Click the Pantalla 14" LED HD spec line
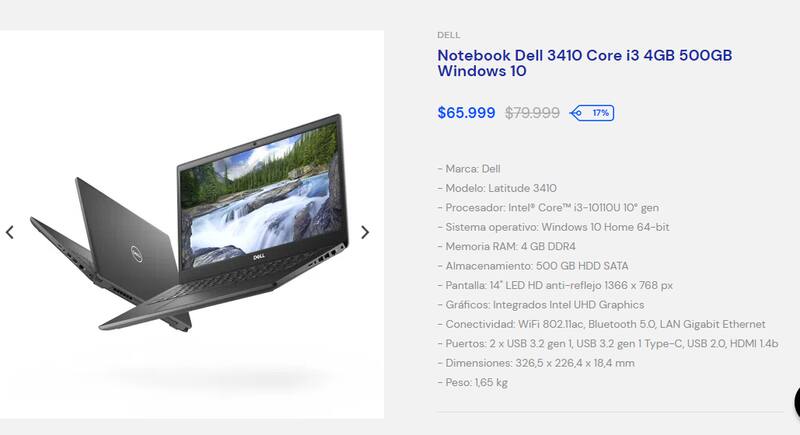The height and width of the screenshot is (435, 800). pyautogui.click(x=555, y=285)
